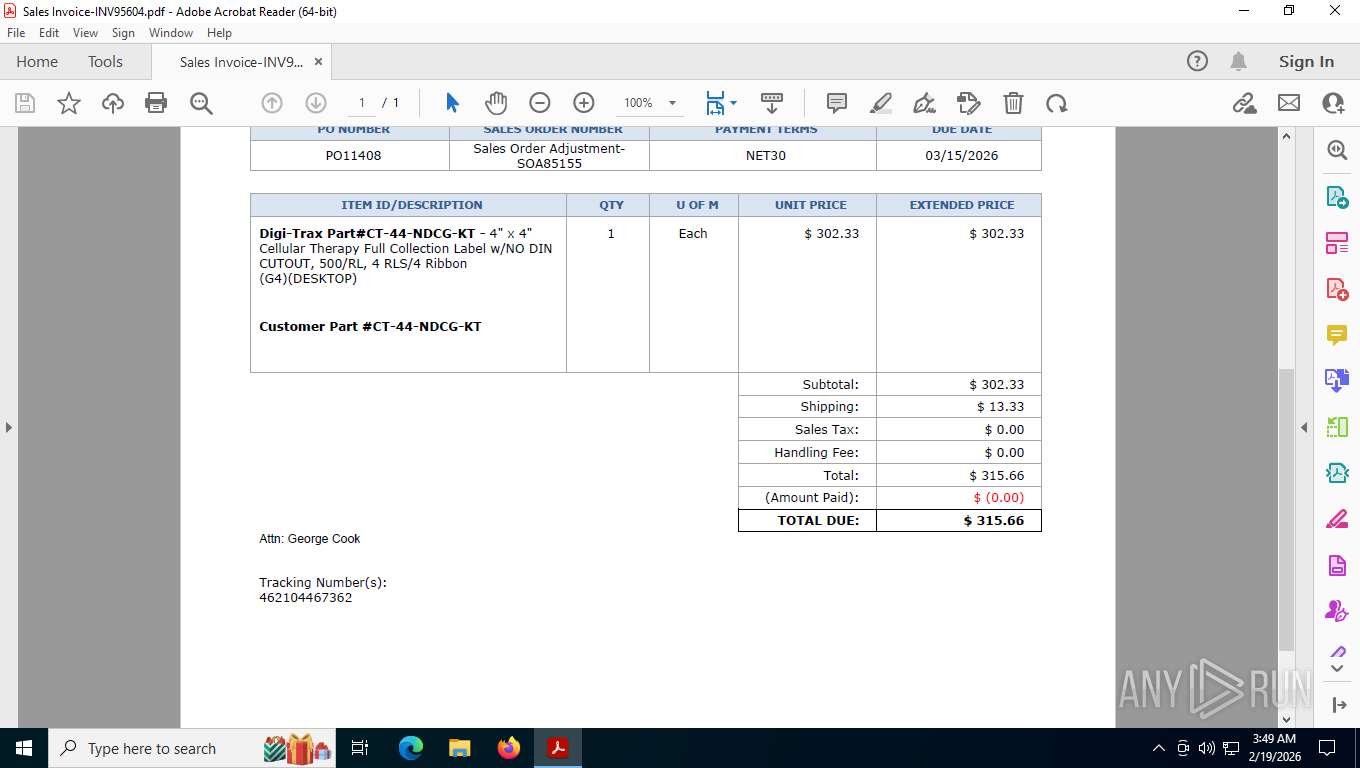Add a sticky note comment

(x=837, y=103)
